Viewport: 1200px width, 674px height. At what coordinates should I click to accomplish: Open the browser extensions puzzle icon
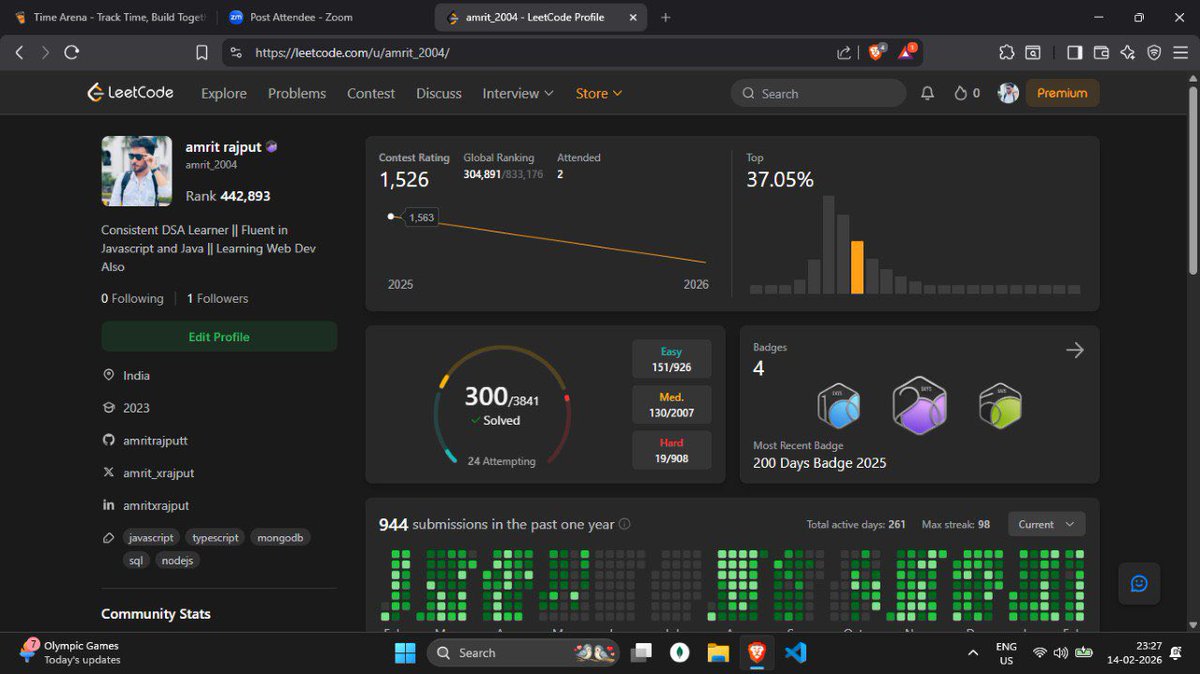1006,52
